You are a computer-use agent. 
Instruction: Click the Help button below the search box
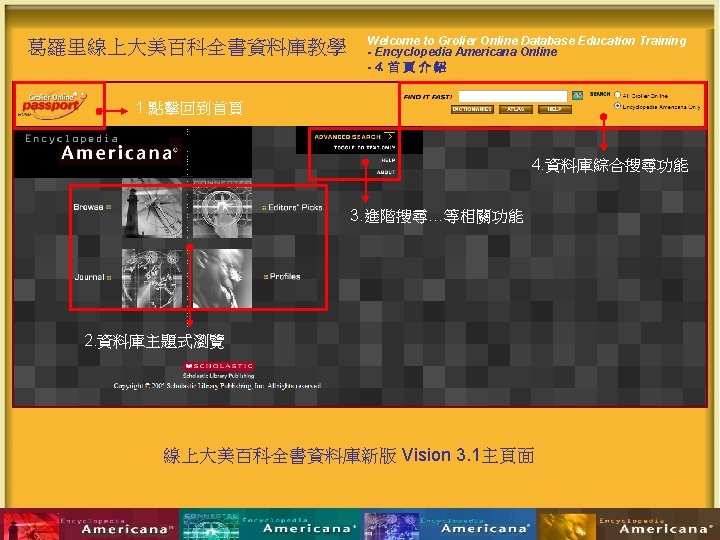[x=555, y=109]
